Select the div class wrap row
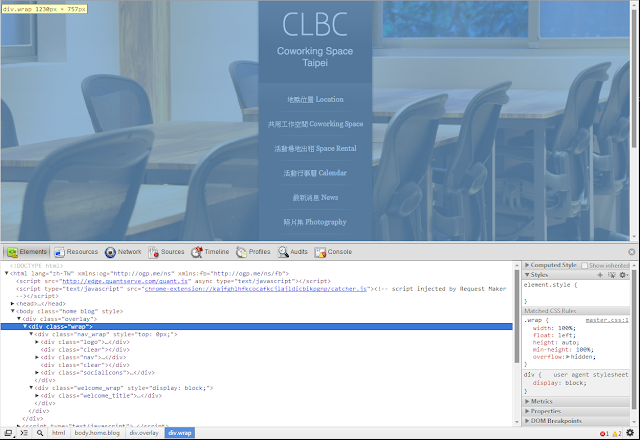Screen dimensions: 640x440 pos(257,327)
